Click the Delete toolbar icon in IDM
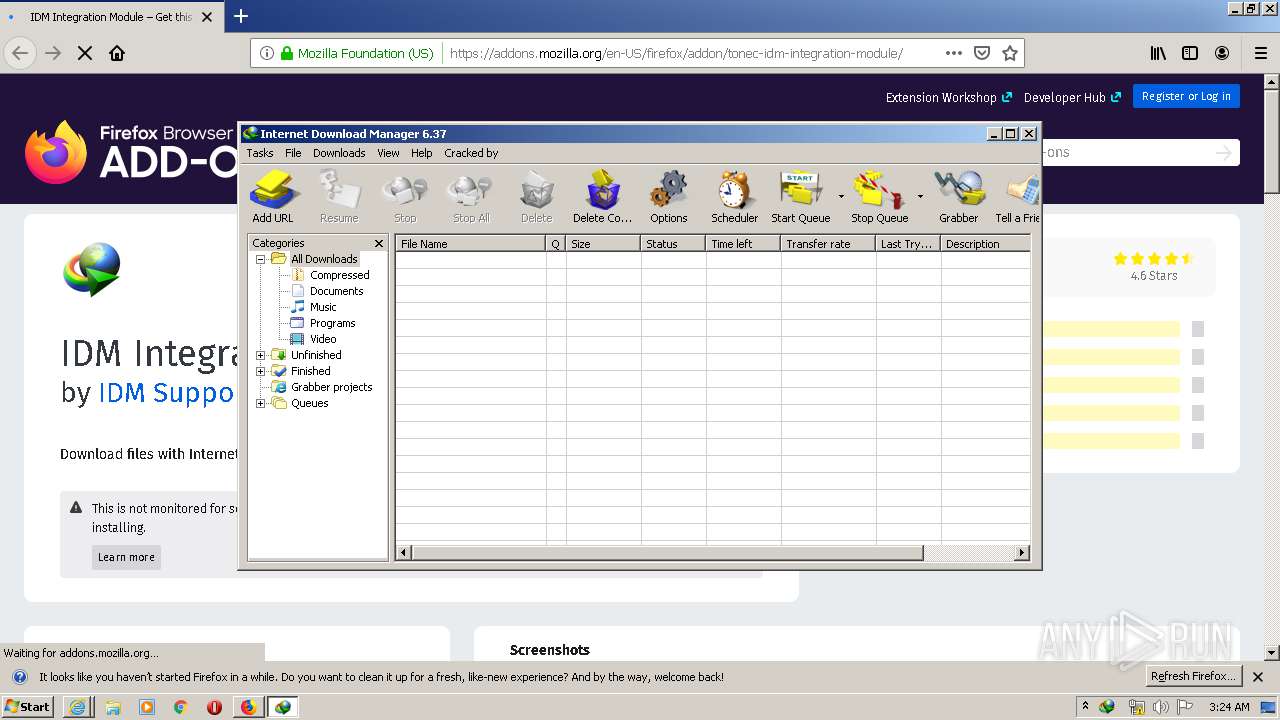The height and width of the screenshot is (720, 1280). pyautogui.click(x=536, y=196)
